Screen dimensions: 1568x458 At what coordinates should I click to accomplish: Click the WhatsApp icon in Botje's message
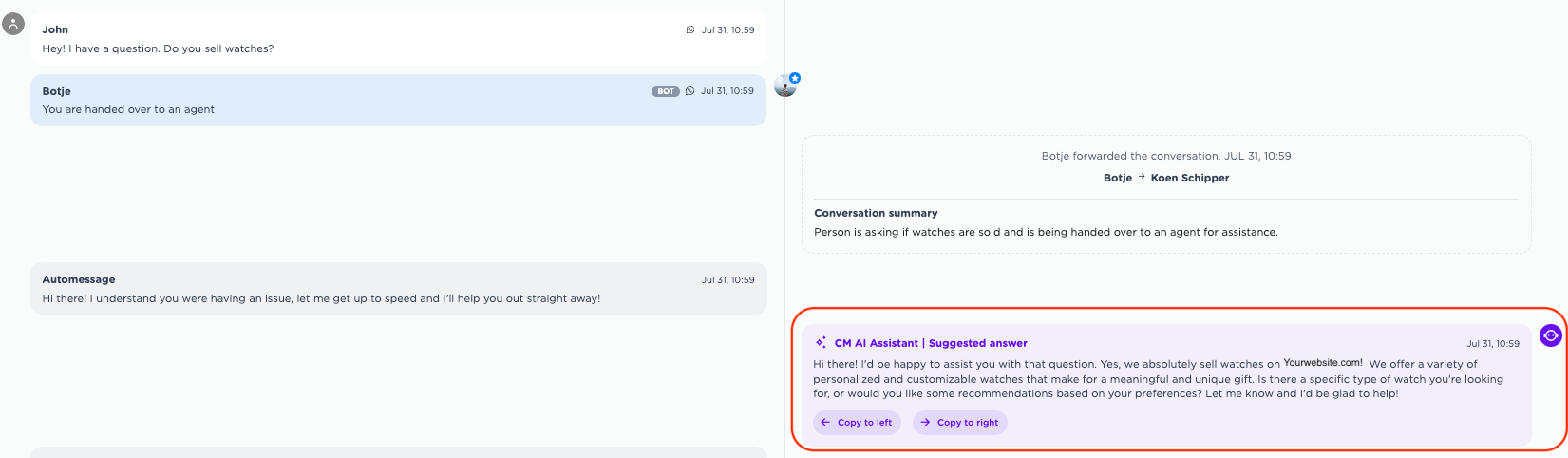(x=690, y=91)
